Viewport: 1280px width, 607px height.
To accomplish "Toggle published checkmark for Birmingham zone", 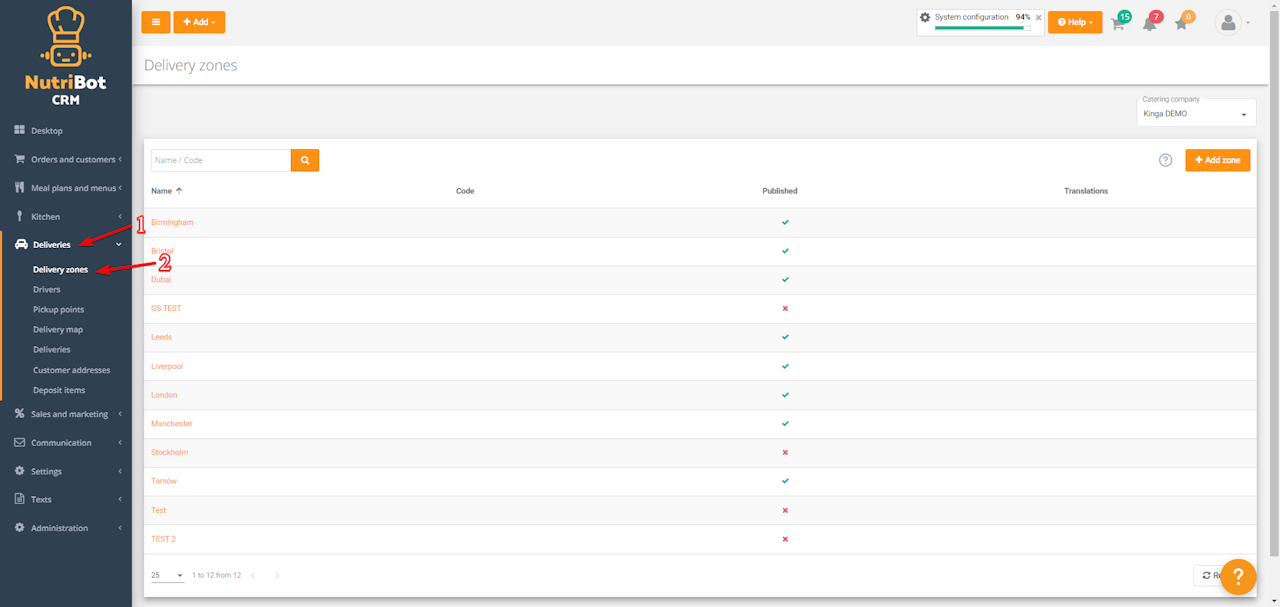I will (x=785, y=222).
